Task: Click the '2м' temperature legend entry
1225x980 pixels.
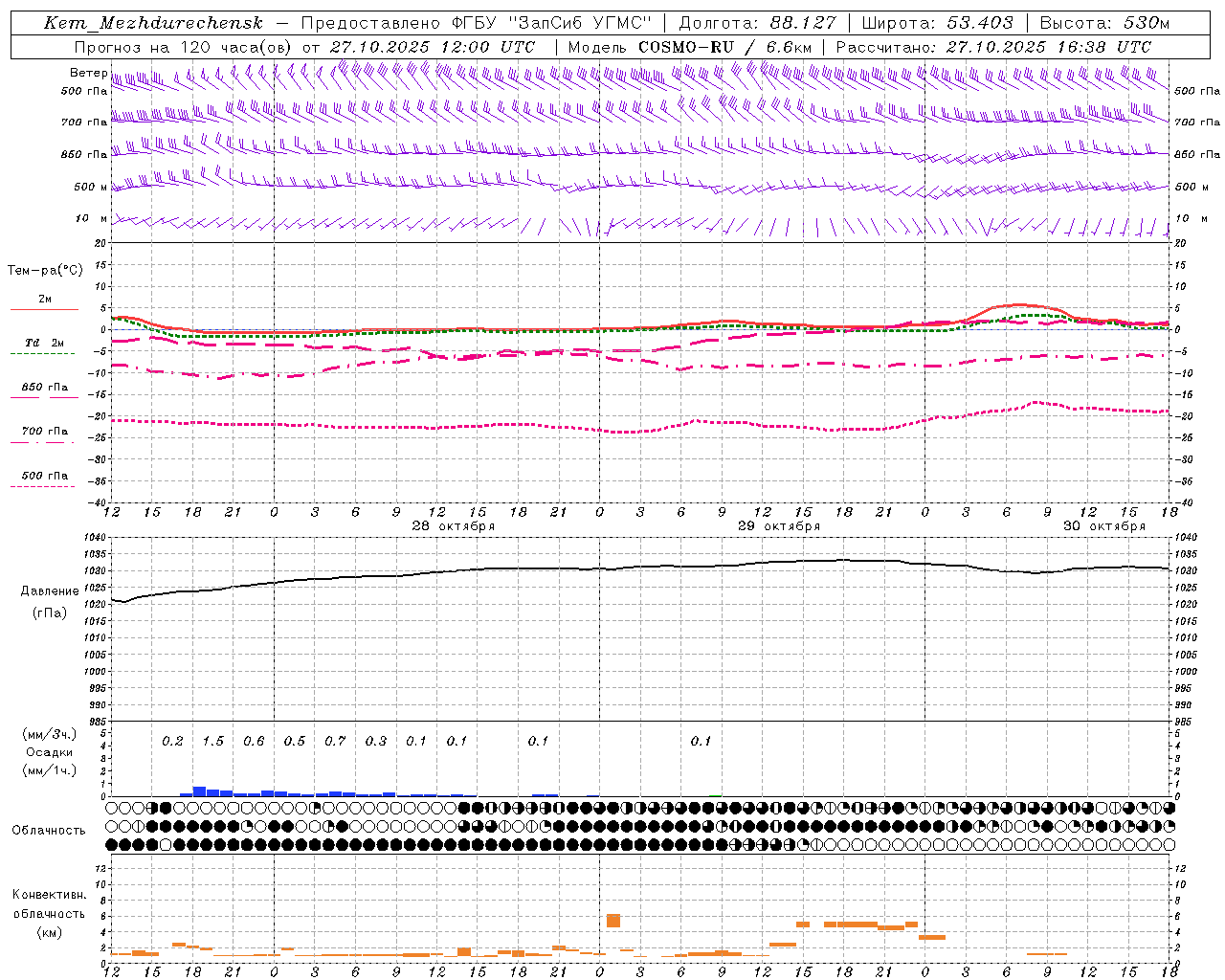Action: click(x=45, y=300)
